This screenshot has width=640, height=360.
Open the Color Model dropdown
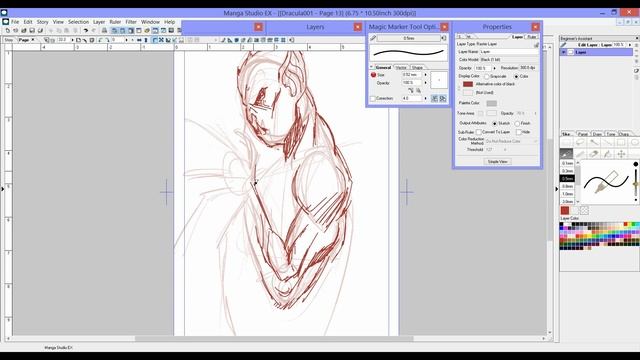509,60
